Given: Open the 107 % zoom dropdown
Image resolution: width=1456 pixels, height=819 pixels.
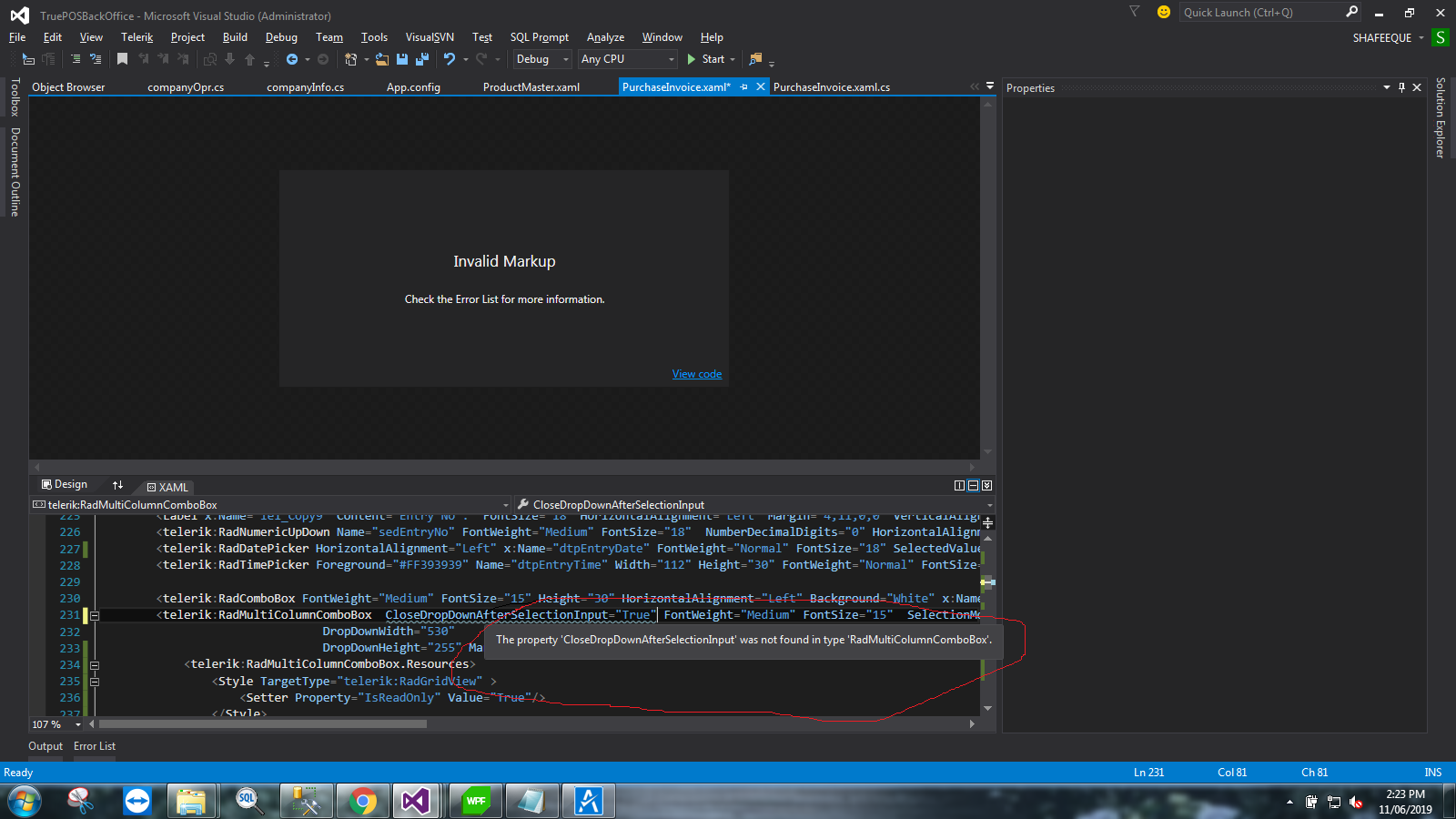Looking at the screenshot, I should click(77, 724).
